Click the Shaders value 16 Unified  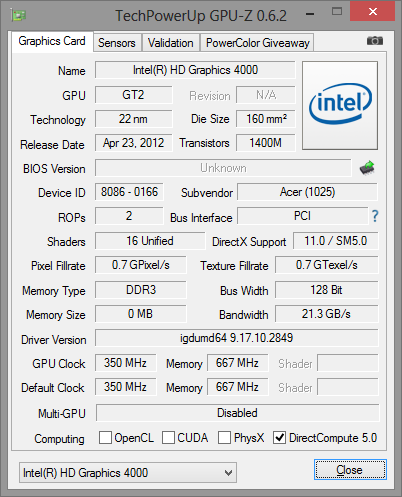coord(150,241)
